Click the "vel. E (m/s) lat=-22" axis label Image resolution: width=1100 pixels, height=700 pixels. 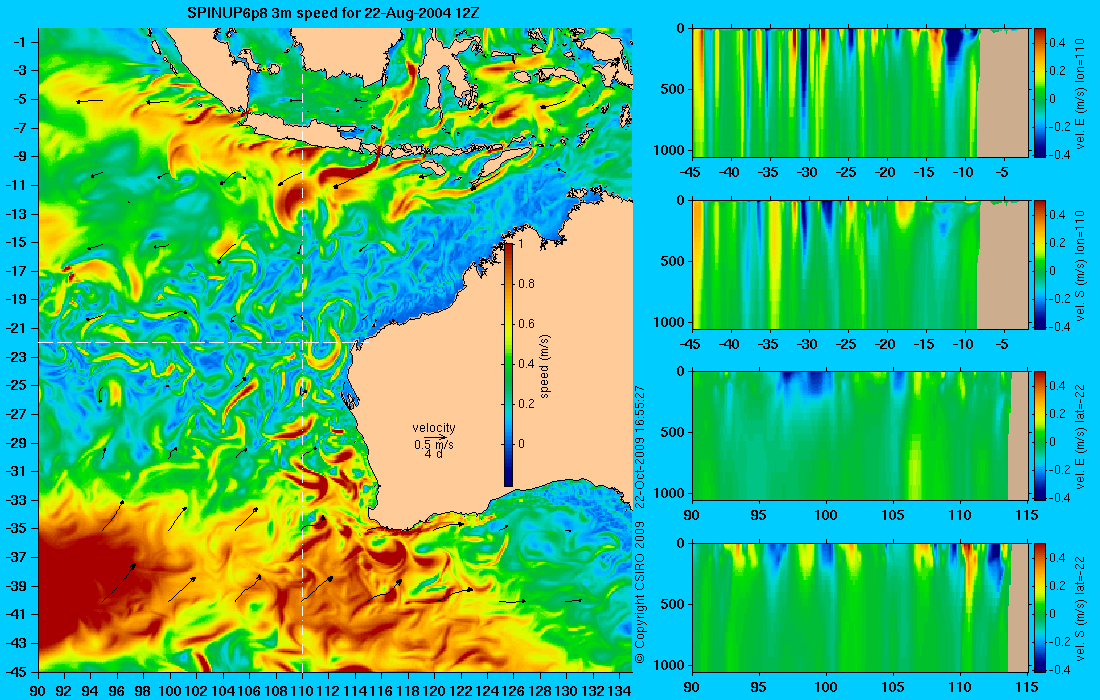[x=1081, y=438]
